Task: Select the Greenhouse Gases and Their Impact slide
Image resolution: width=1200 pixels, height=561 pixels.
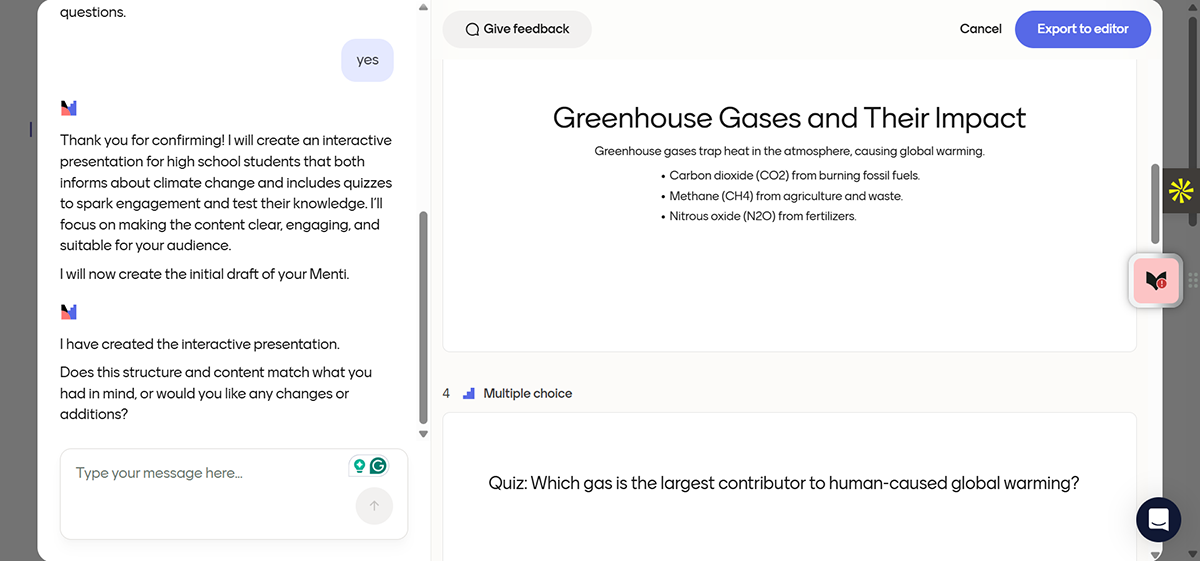Action: [x=789, y=200]
